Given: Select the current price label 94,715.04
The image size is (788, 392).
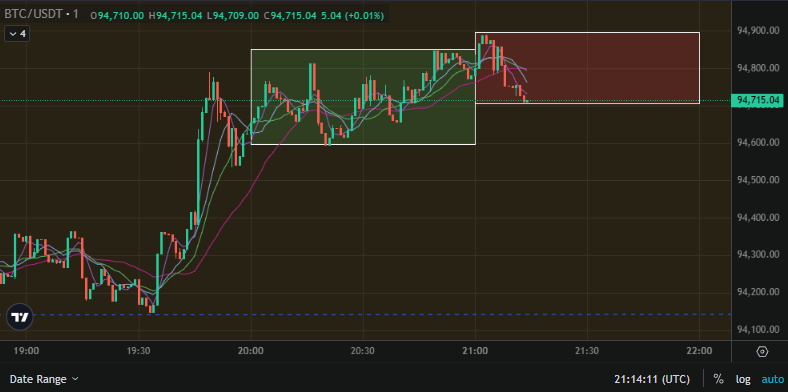Looking at the screenshot, I should click(x=758, y=101).
